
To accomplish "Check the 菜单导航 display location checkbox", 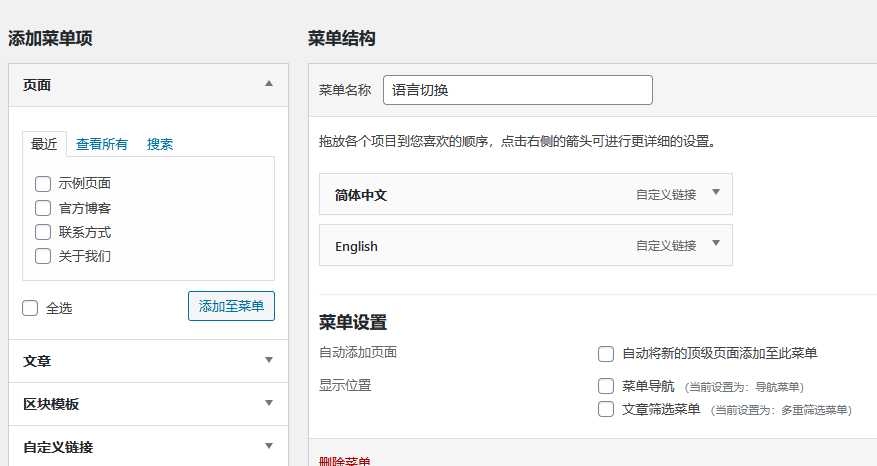I will [606, 386].
